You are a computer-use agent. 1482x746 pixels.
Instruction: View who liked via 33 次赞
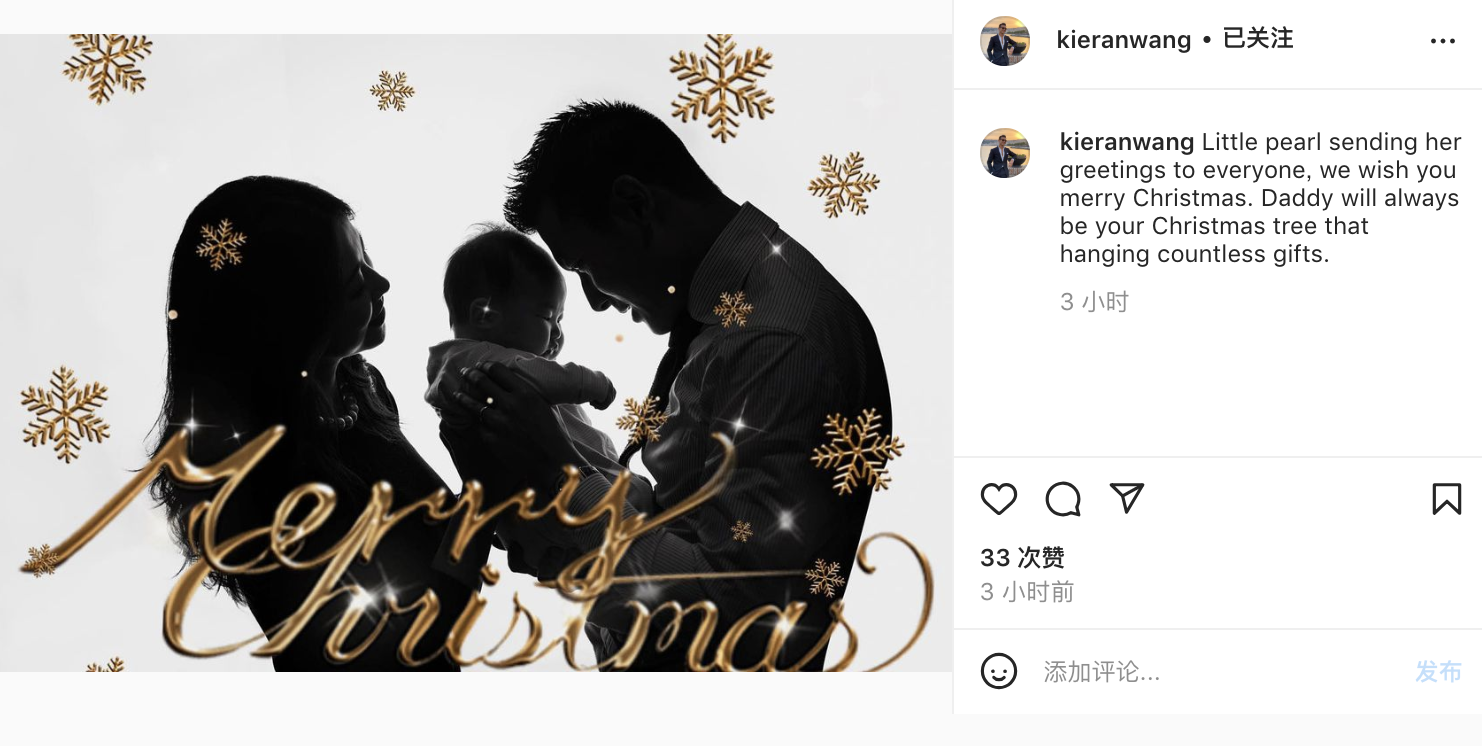[x=1022, y=557]
